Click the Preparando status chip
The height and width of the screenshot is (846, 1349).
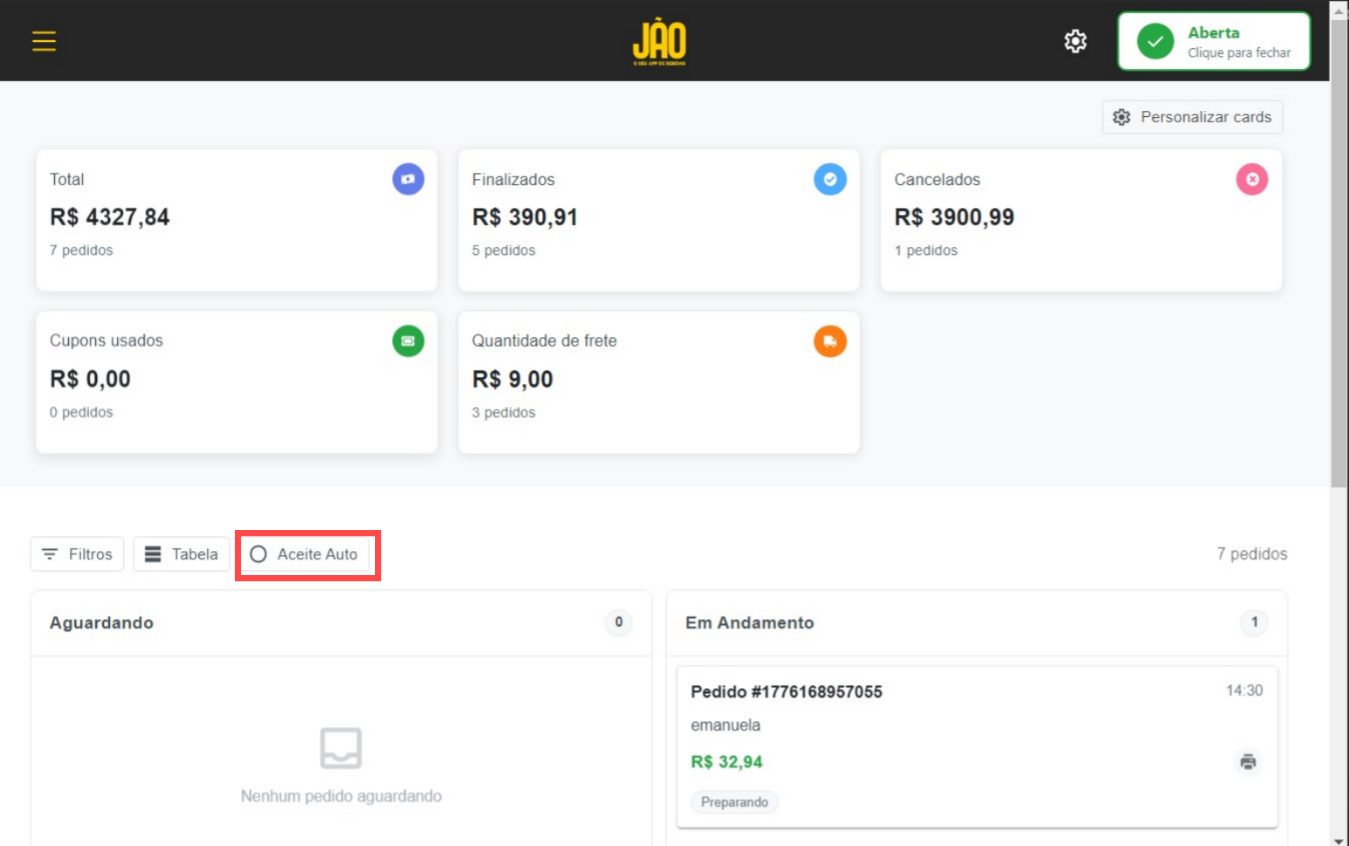[735, 802]
